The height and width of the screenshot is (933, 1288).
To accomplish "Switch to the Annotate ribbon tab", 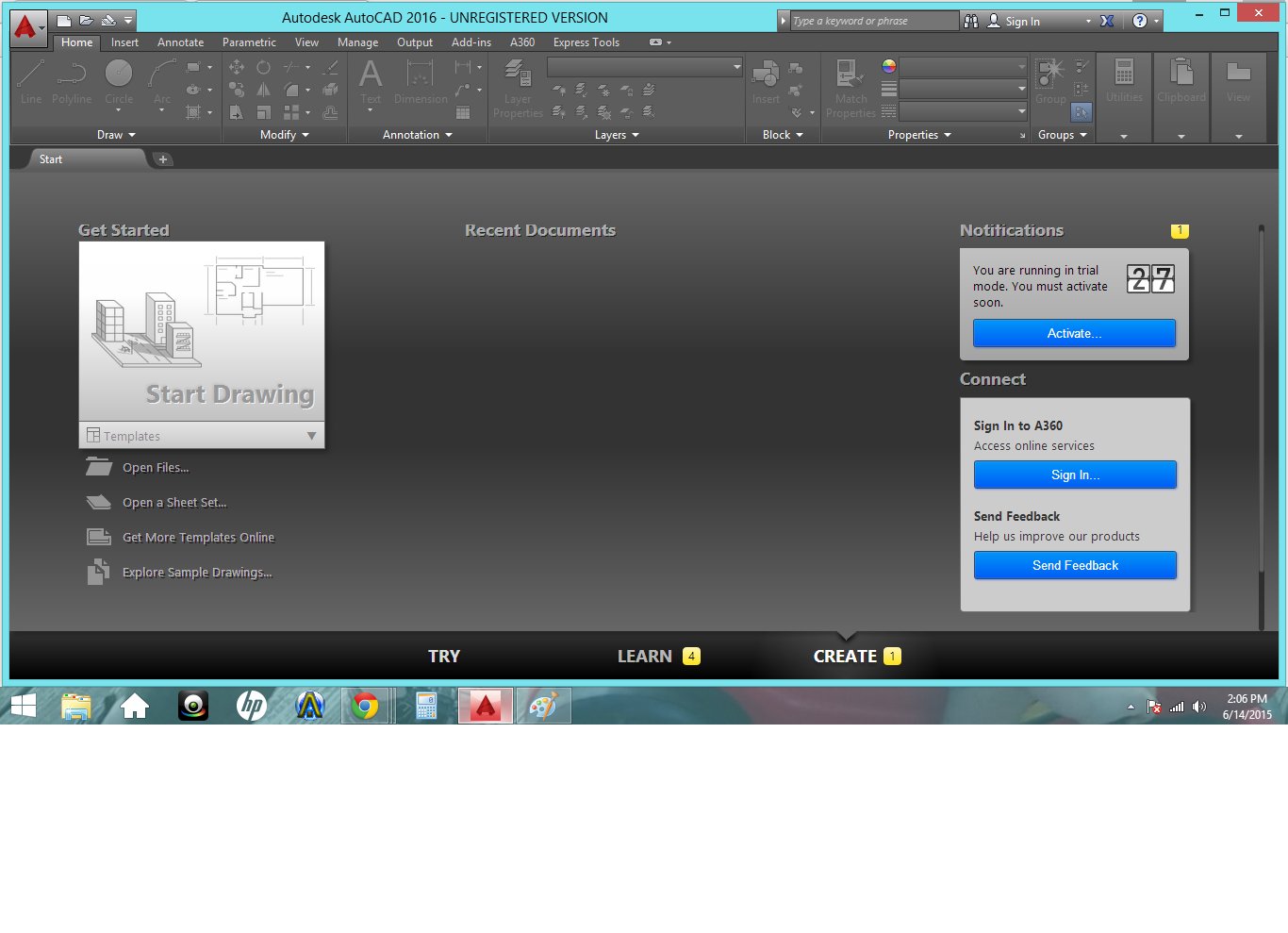I will [x=180, y=42].
